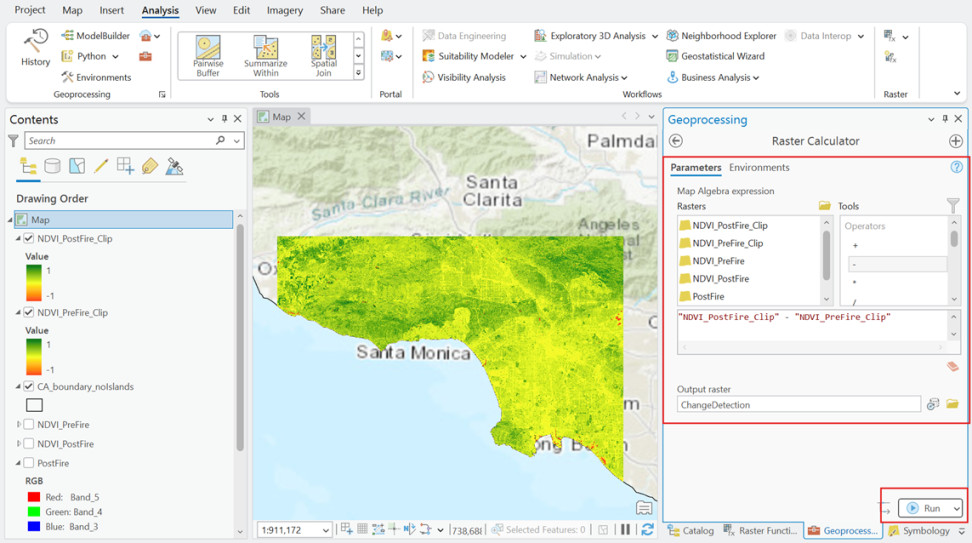Expand the NDVI_PreFire layer legend
Viewport: 972px width, 543px height.
tap(19, 425)
